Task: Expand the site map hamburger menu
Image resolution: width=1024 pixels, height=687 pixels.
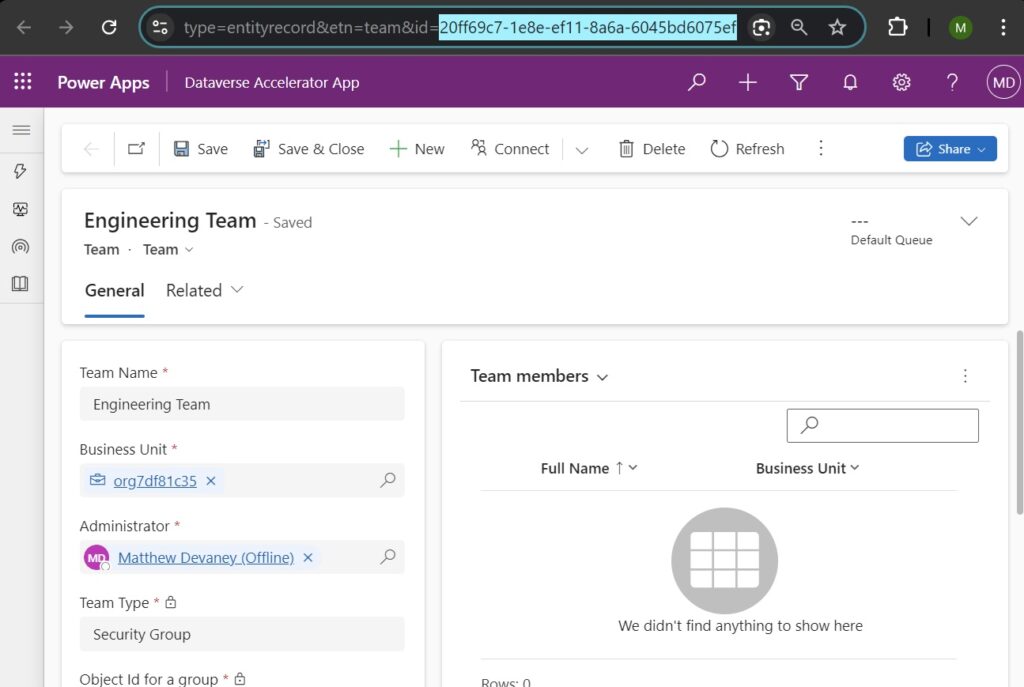Action: pos(22,130)
